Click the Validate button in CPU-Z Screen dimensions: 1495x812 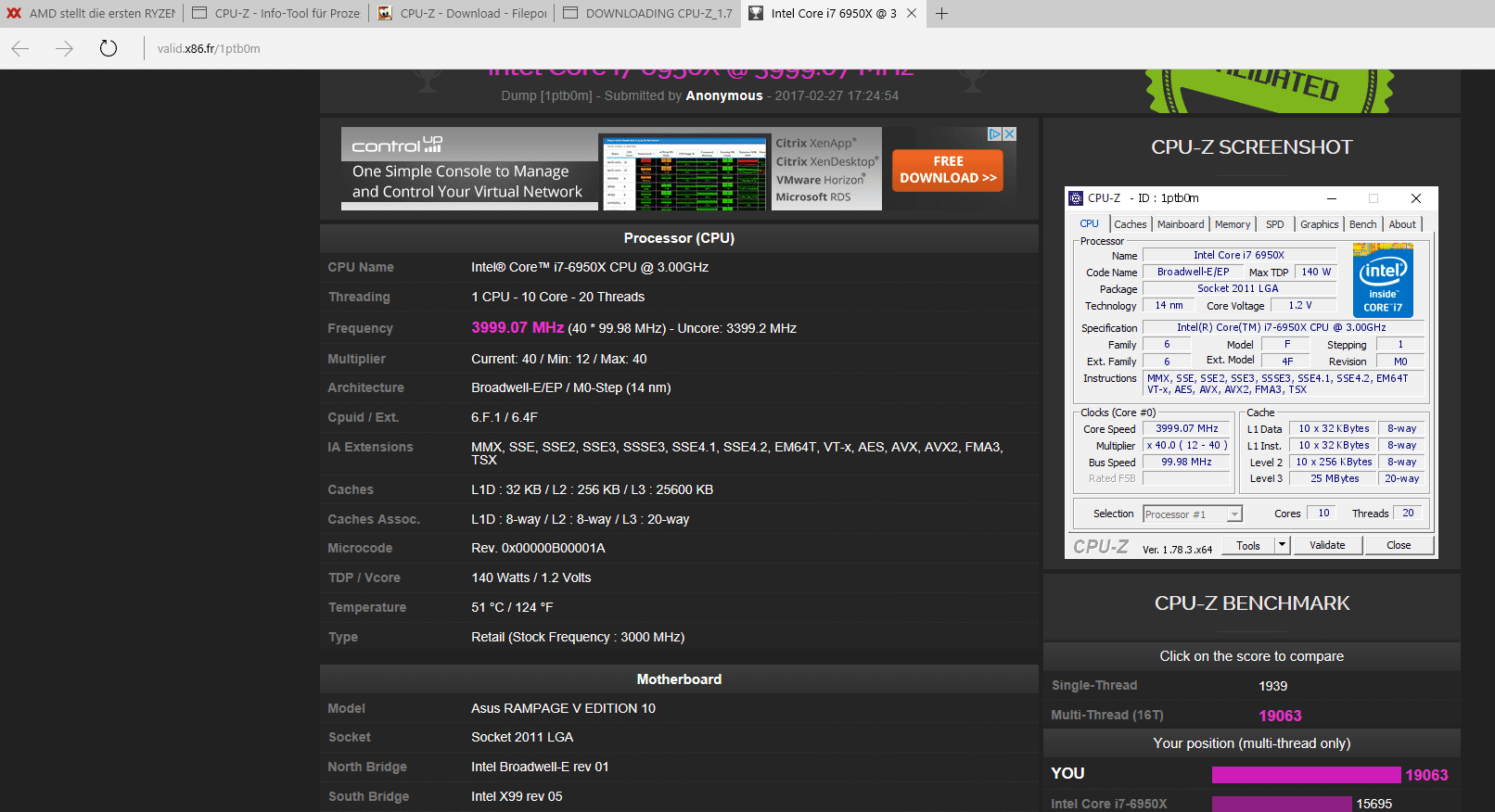tap(1327, 545)
